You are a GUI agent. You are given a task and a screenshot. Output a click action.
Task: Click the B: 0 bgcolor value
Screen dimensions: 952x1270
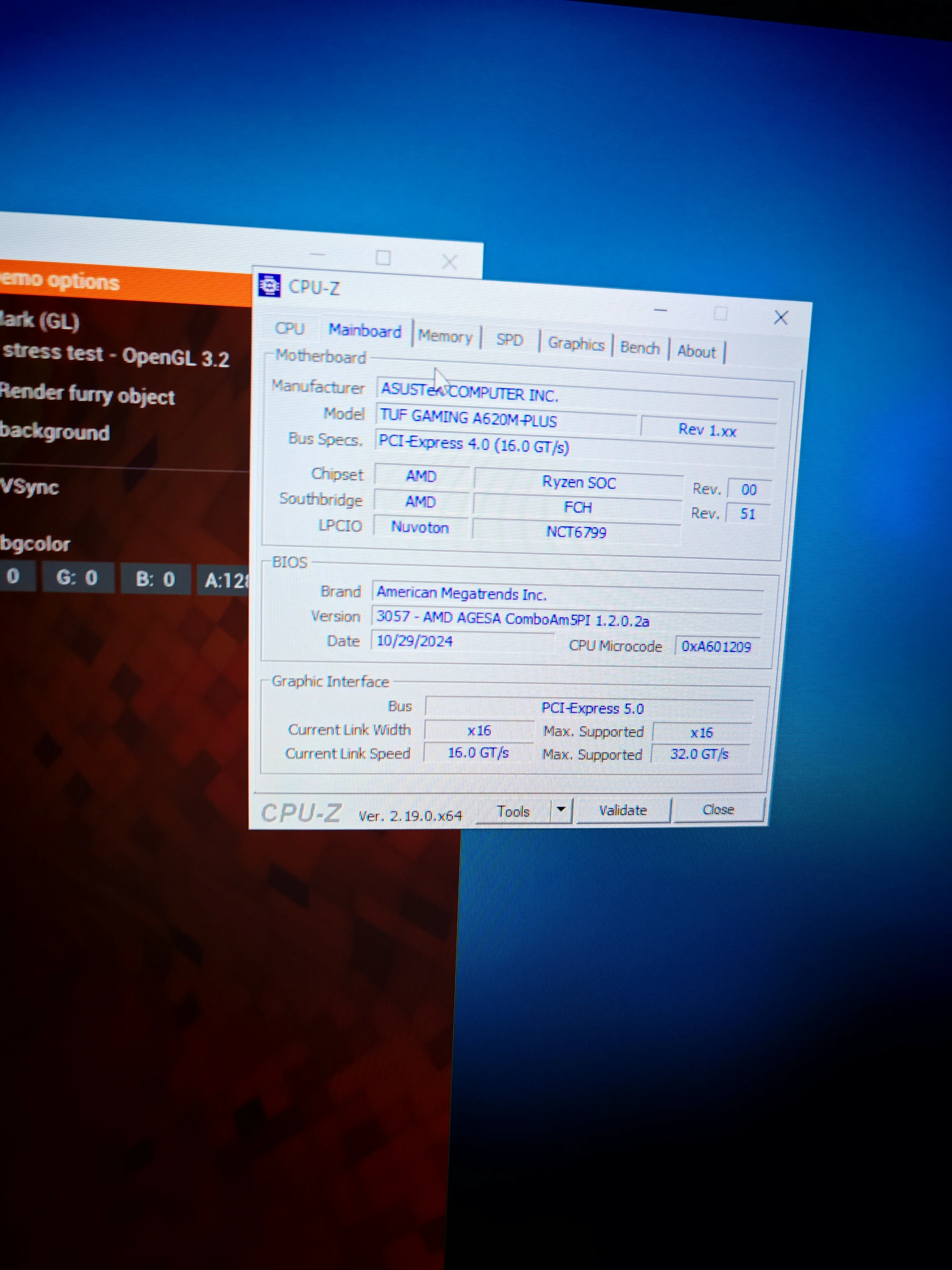tap(155, 579)
